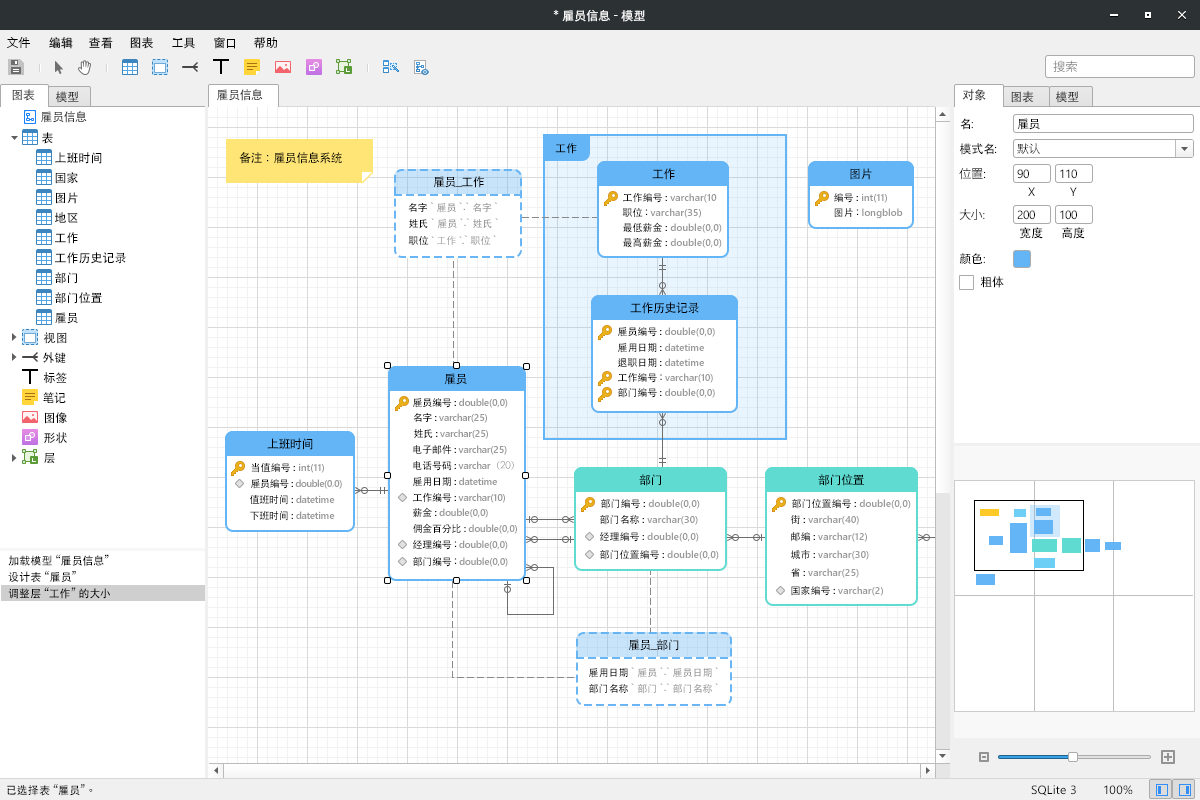Click the save icon in toolbar
Viewport: 1200px width, 800px height.
point(16,67)
